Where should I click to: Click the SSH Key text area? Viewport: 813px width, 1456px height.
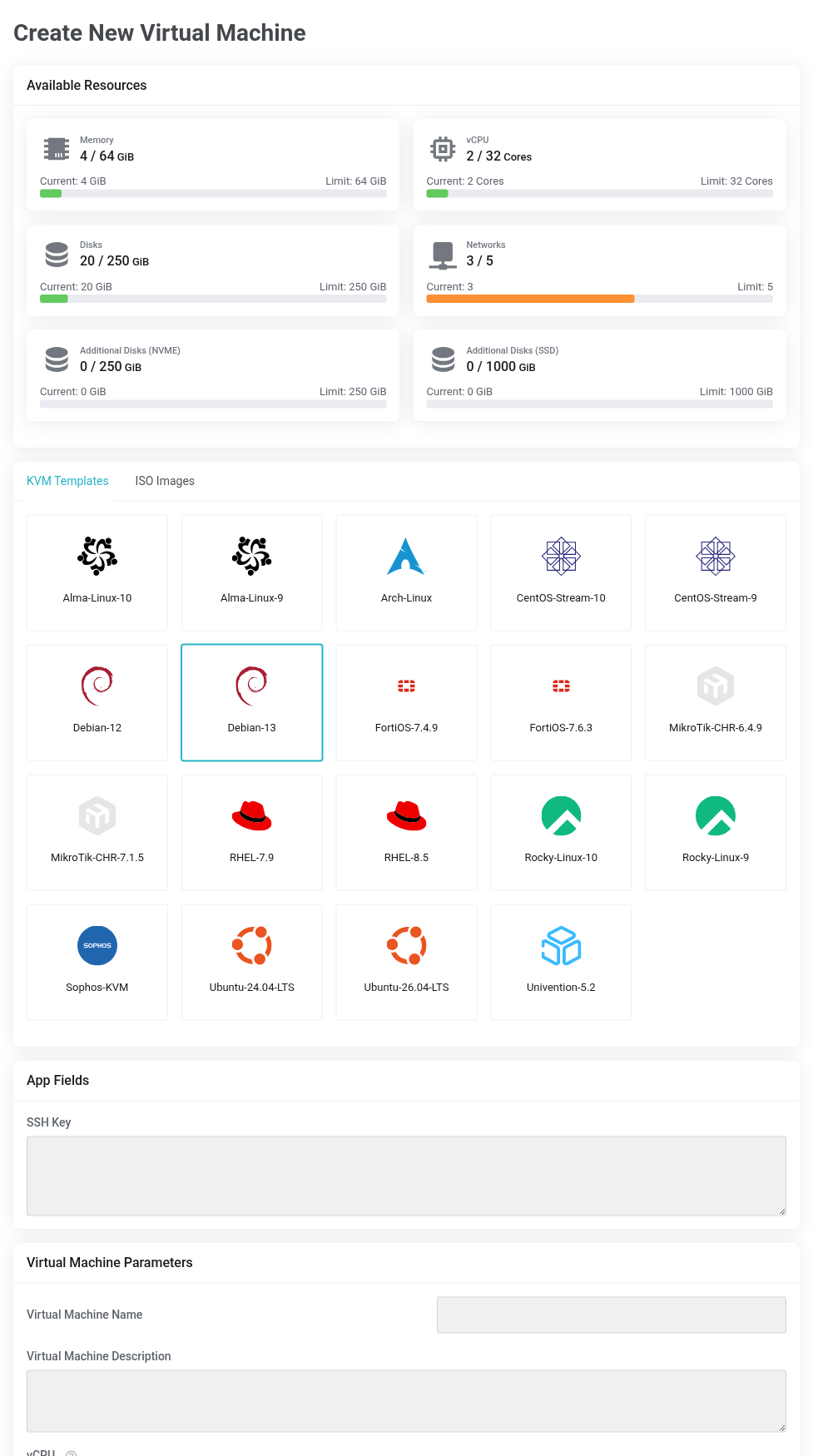[406, 1176]
